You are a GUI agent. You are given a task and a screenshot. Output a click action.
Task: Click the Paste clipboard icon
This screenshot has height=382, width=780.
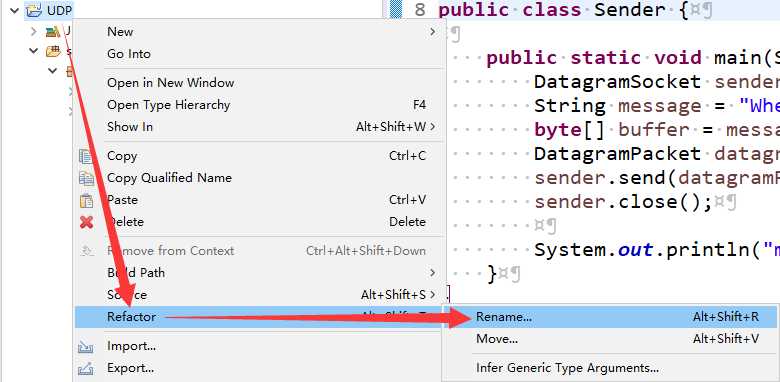pos(86,200)
